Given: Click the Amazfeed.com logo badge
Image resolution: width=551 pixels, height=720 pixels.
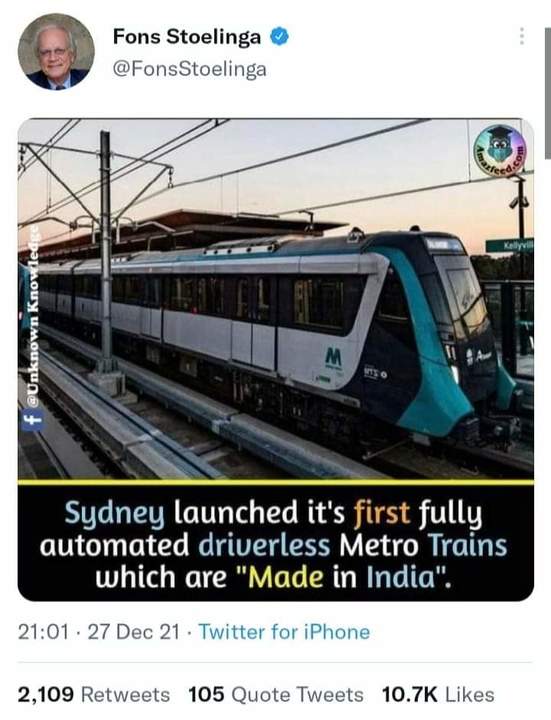Looking at the screenshot, I should (x=499, y=151).
